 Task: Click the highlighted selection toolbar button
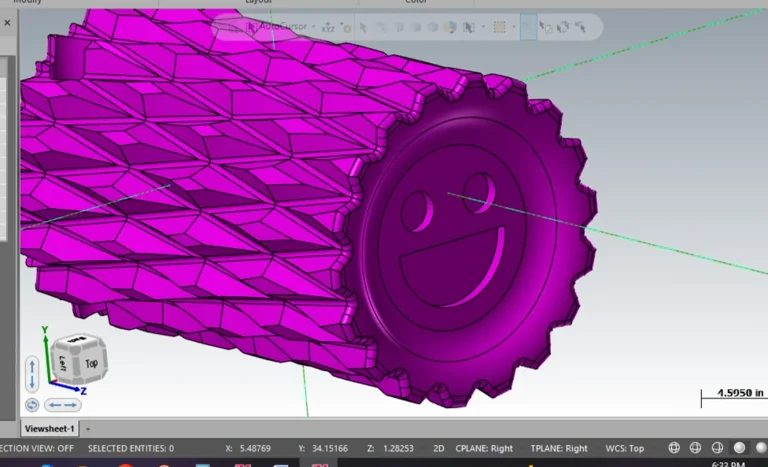coord(528,27)
